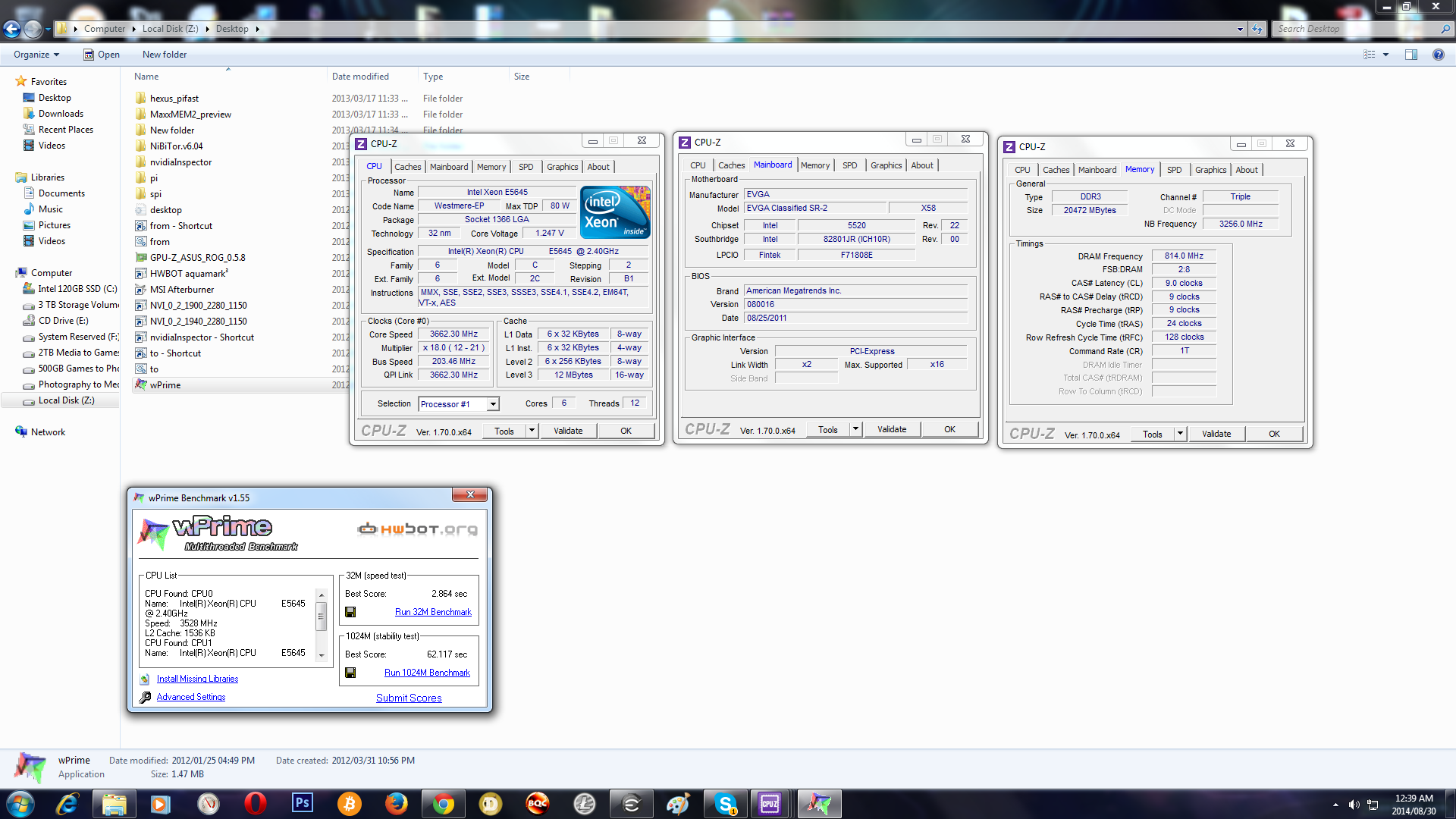1456x819 pixels.
Task: Click Validate in Mainboard CPU-Z window
Action: [x=892, y=429]
